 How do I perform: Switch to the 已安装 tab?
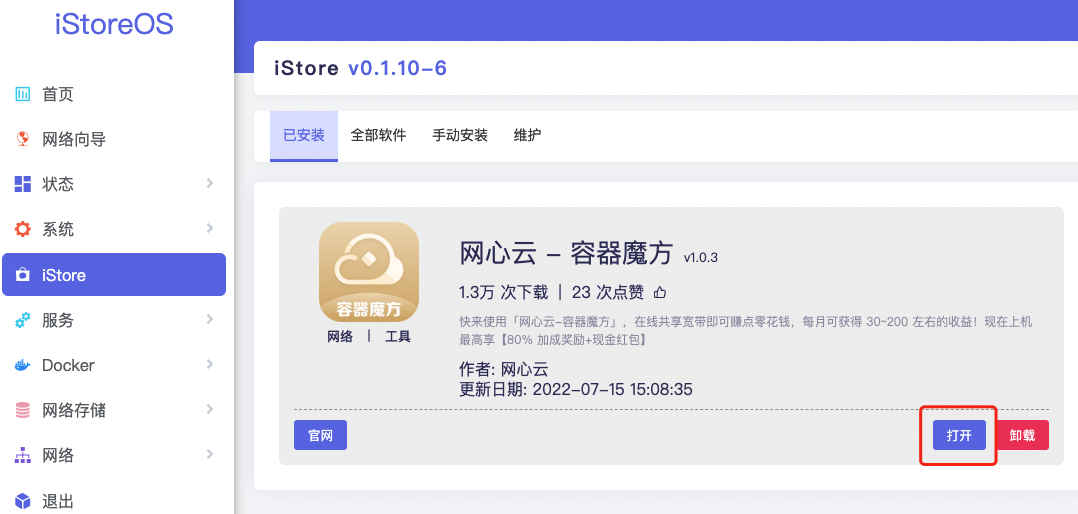pos(304,135)
